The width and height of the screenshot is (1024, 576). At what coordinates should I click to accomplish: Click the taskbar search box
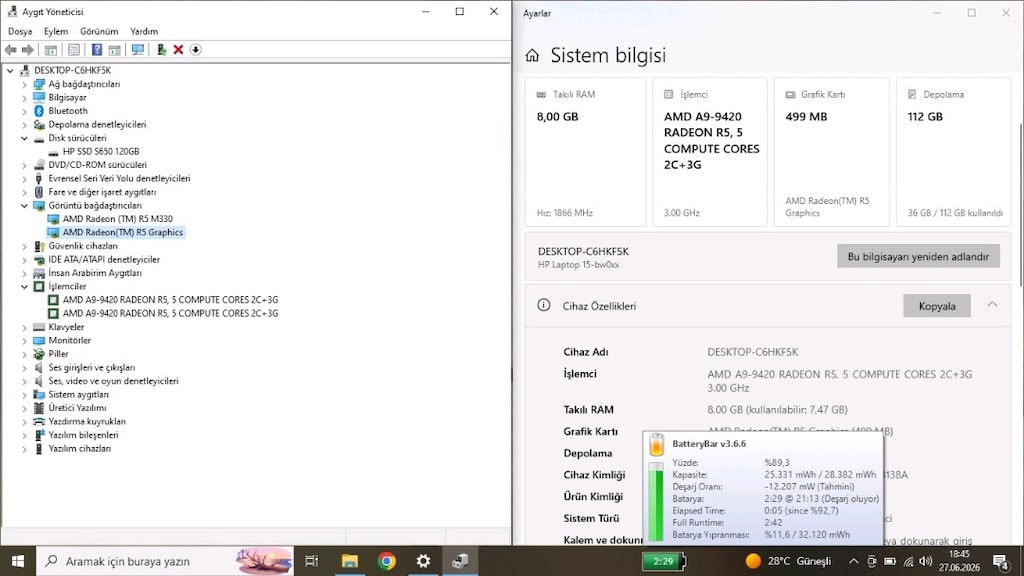(165, 561)
